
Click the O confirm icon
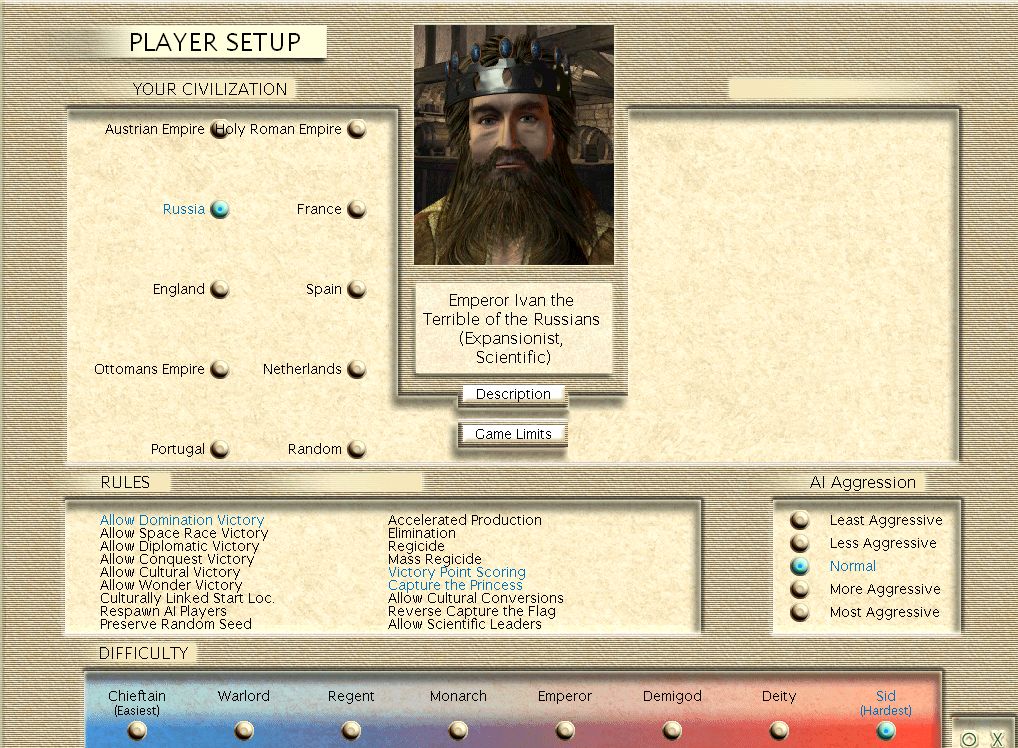[x=969, y=739]
